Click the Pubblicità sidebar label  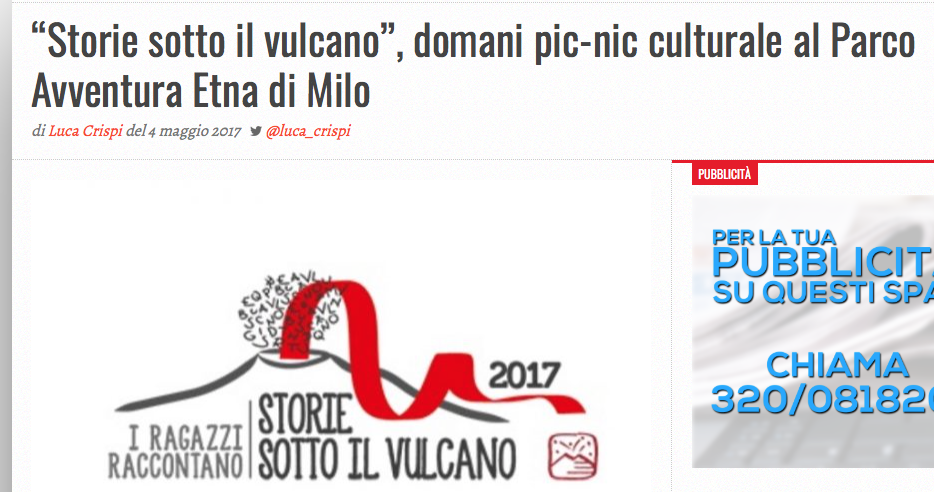724,175
